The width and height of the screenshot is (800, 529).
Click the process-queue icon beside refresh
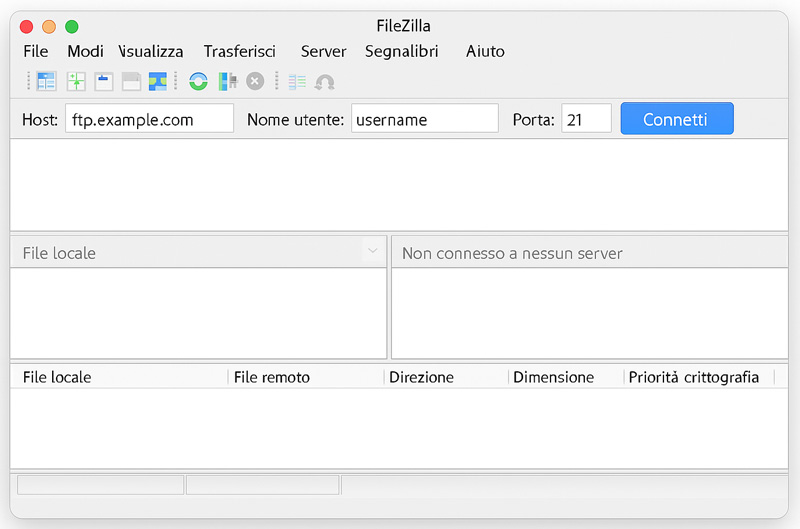click(228, 81)
